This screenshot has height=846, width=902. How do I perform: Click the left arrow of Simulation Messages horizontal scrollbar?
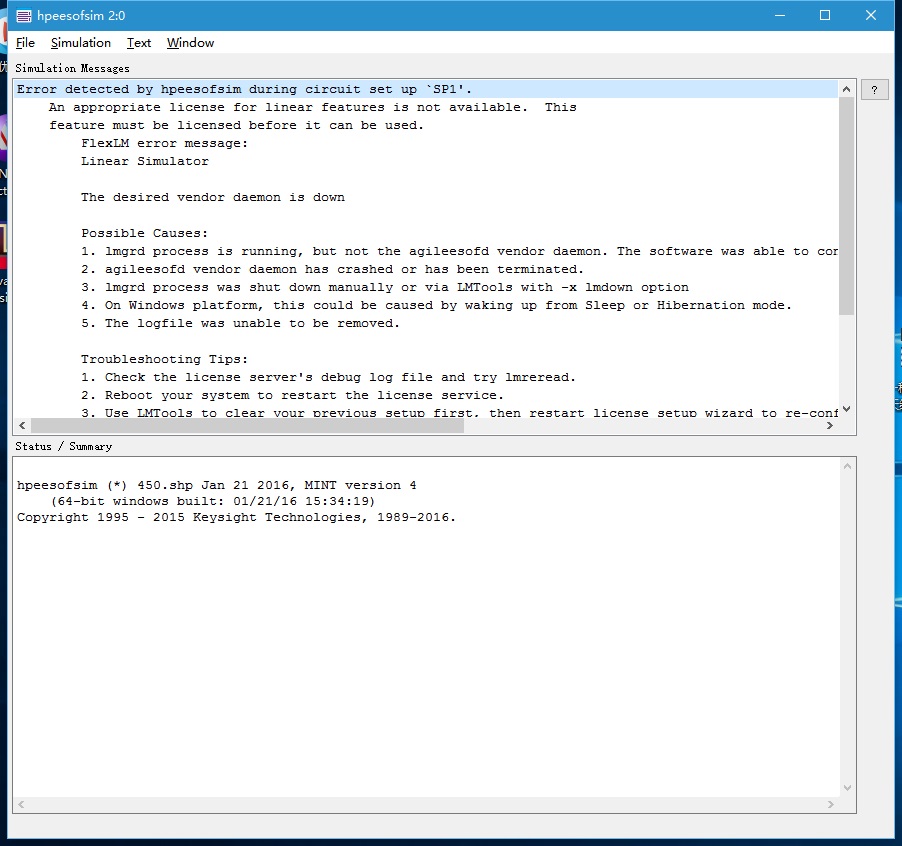click(x=22, y=426)
